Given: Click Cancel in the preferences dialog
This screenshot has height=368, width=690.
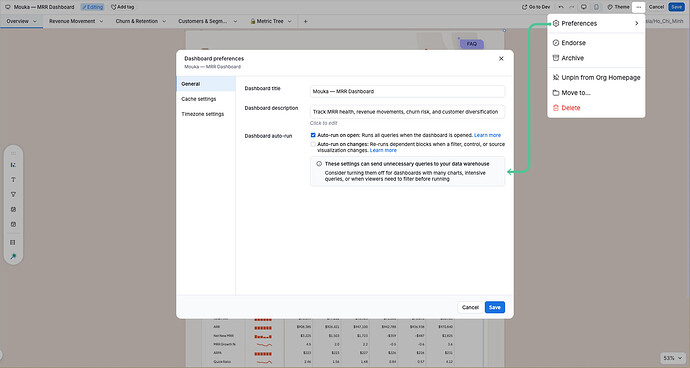Looking at the screenshot, I should tap(470, 307).
